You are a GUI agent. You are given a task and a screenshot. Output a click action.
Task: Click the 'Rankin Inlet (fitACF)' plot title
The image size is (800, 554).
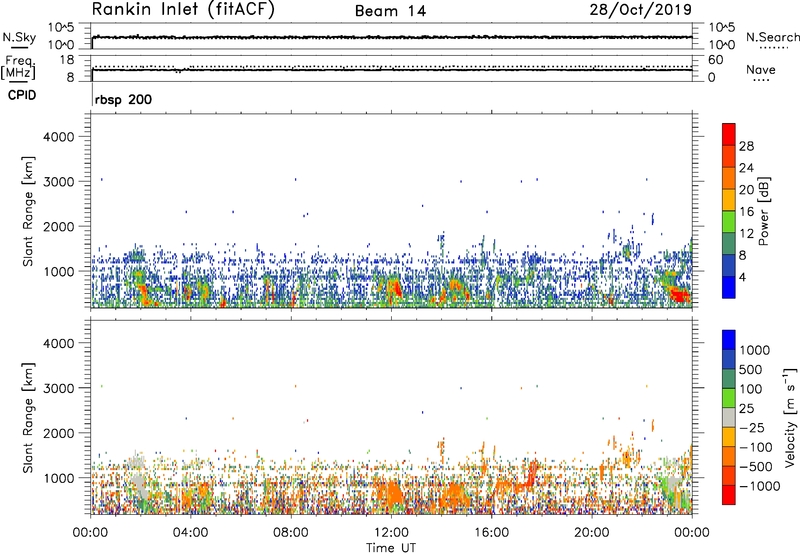pos(183,10)
